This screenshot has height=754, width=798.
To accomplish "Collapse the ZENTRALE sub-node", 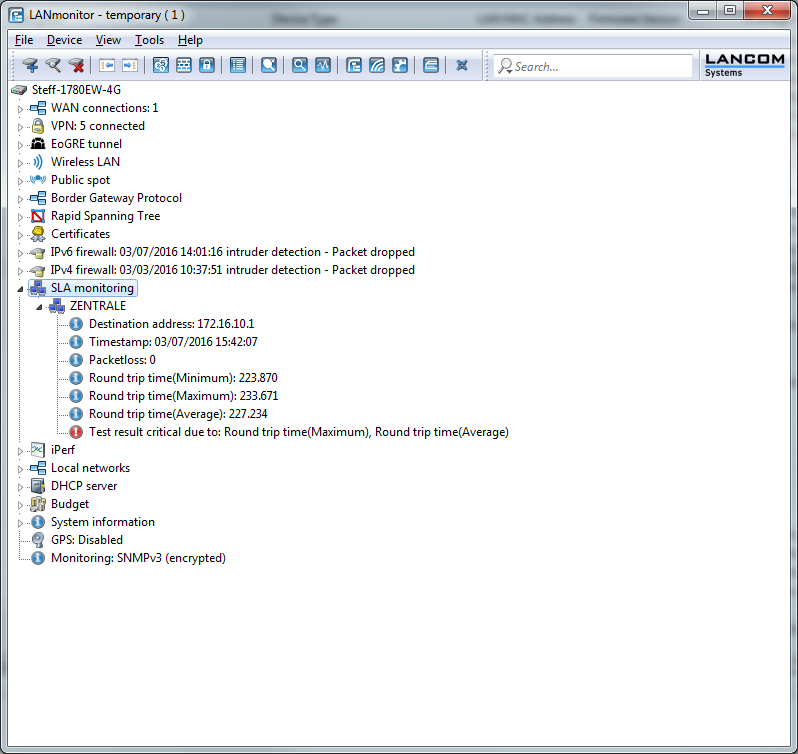I will pyautogui.click(x=39, y=306).
